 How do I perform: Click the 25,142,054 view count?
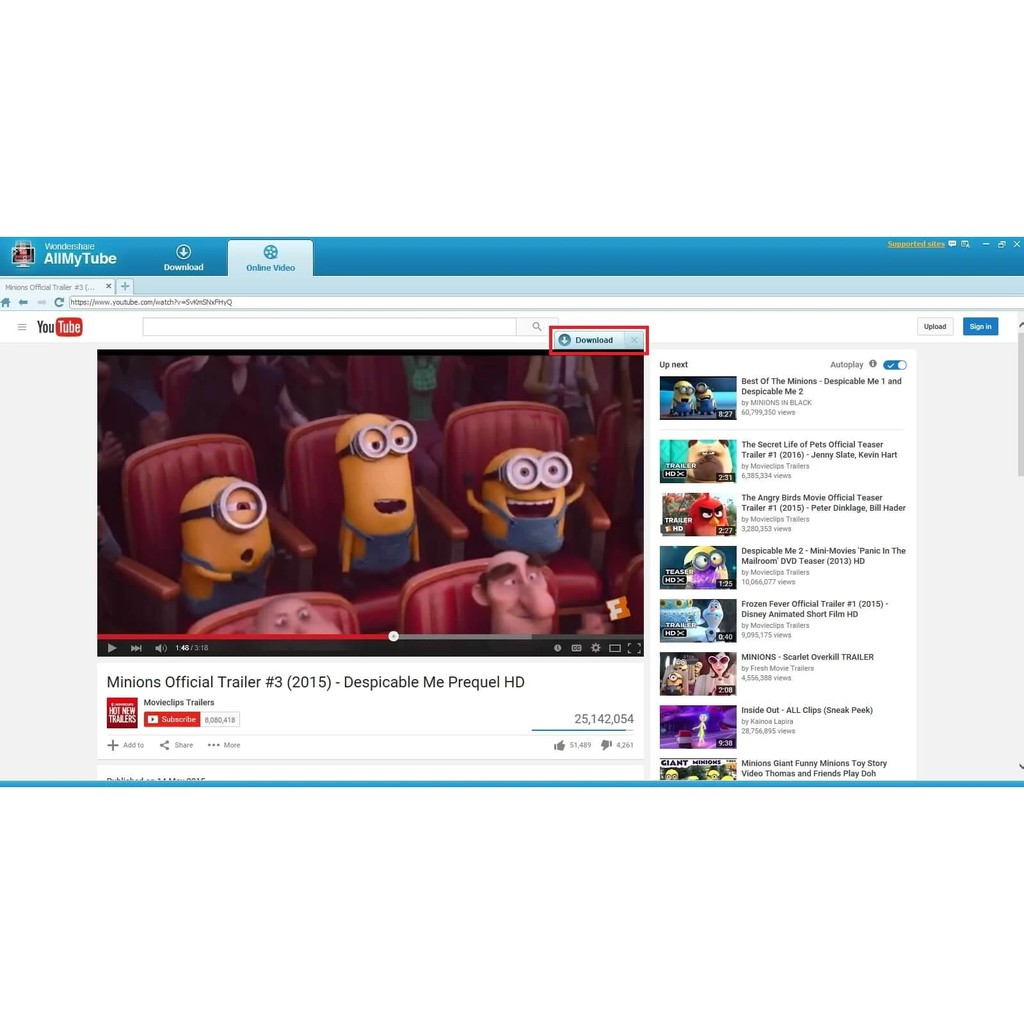point(603,719)
